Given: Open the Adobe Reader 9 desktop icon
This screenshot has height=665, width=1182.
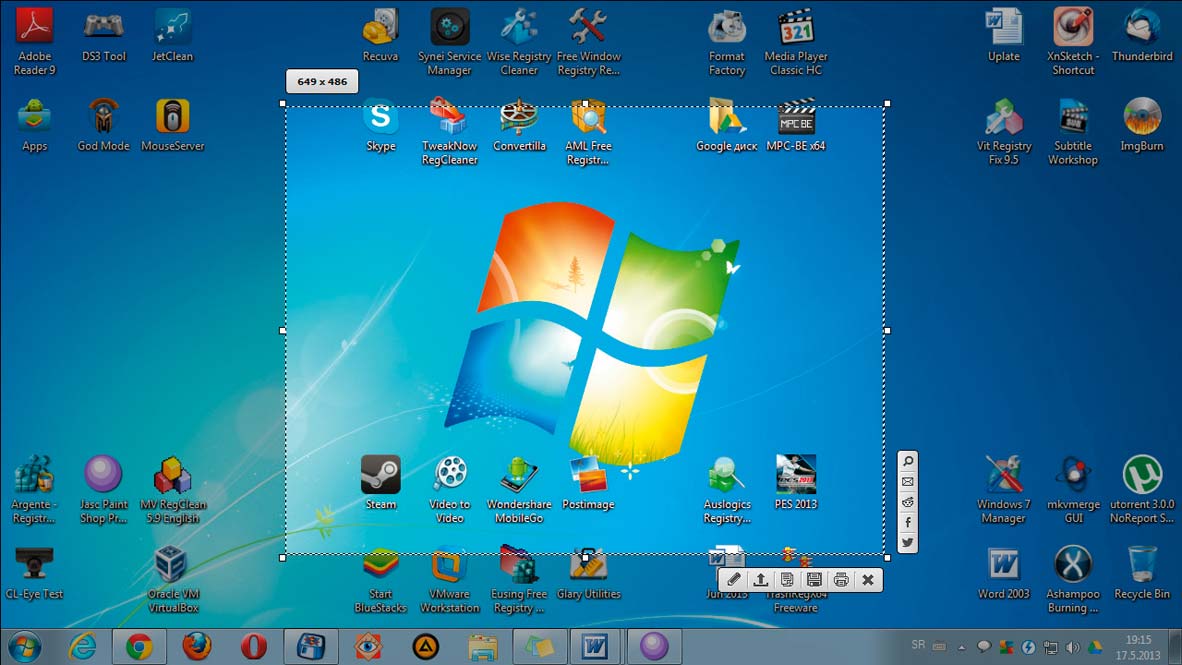Looking at the screenshot, I should click(35, 41).
